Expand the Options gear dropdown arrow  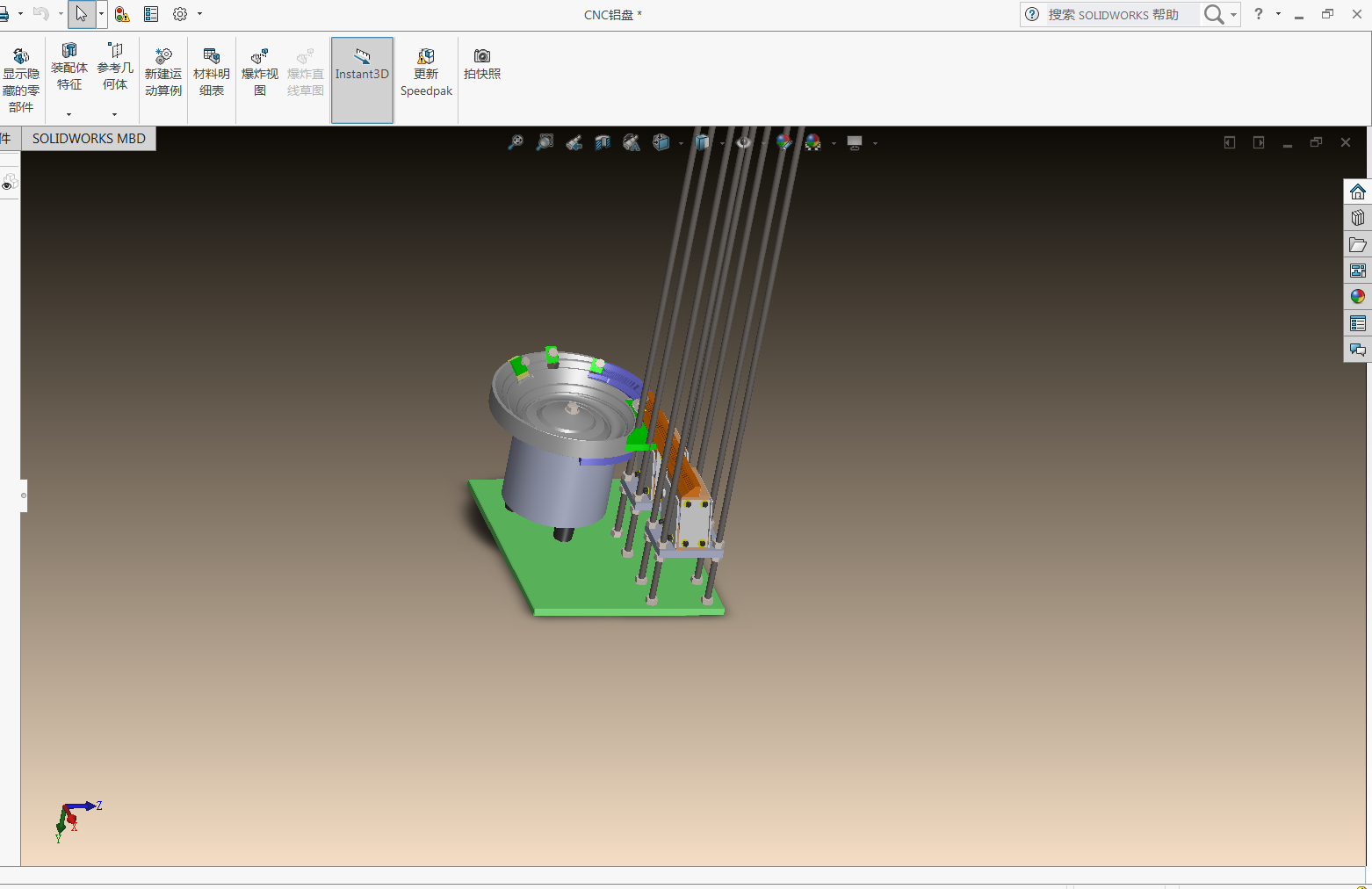pos(200,14)
